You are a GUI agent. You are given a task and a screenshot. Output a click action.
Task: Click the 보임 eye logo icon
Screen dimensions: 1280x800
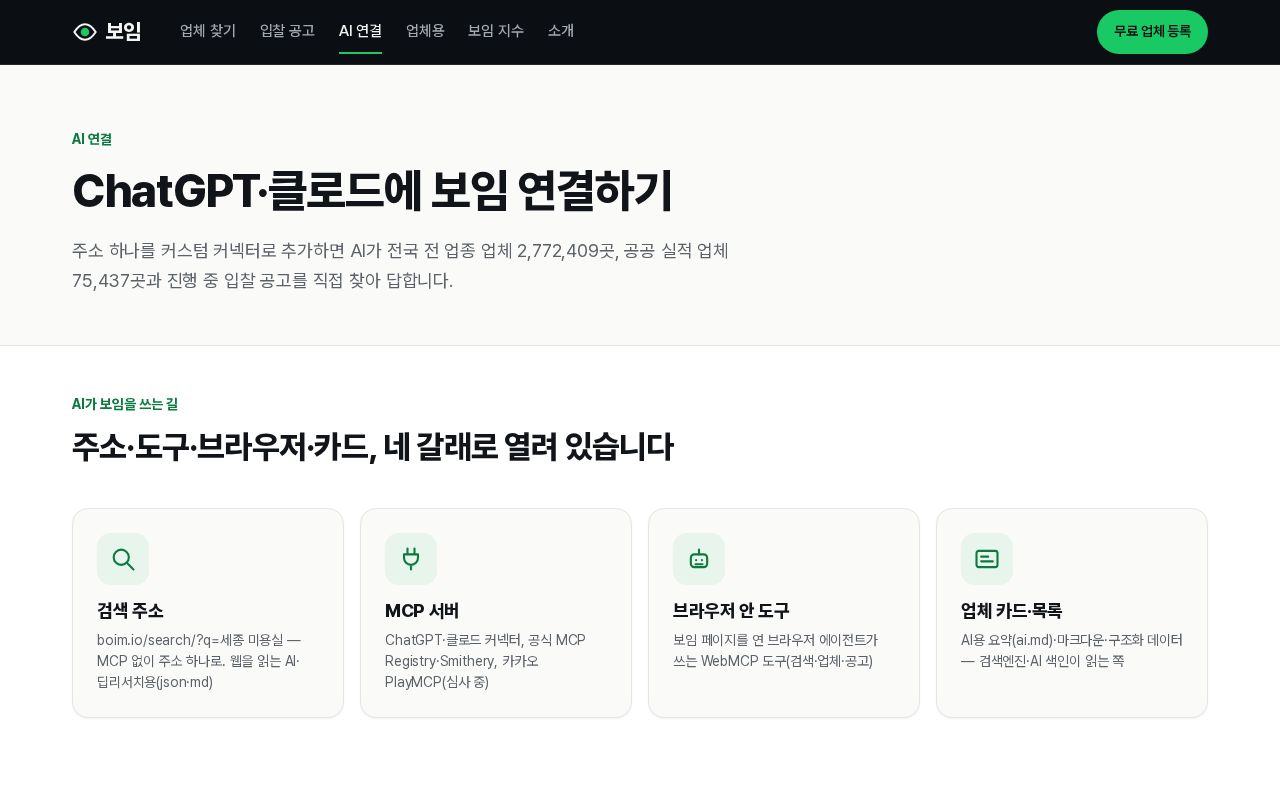click(85, 32)
